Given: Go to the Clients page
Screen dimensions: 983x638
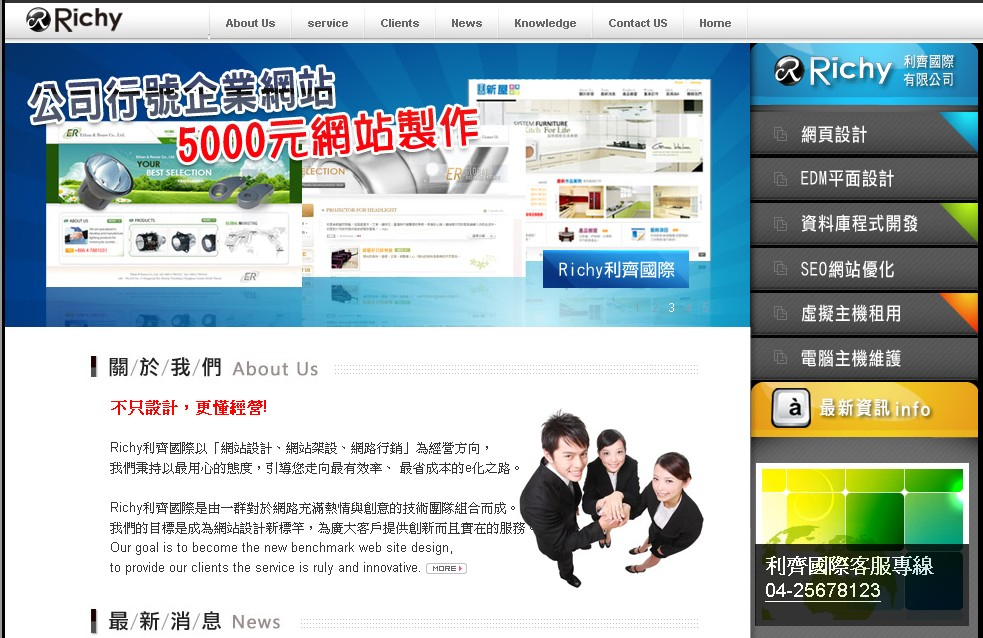Looking at the screenshot, I should [x=400, y=23].
